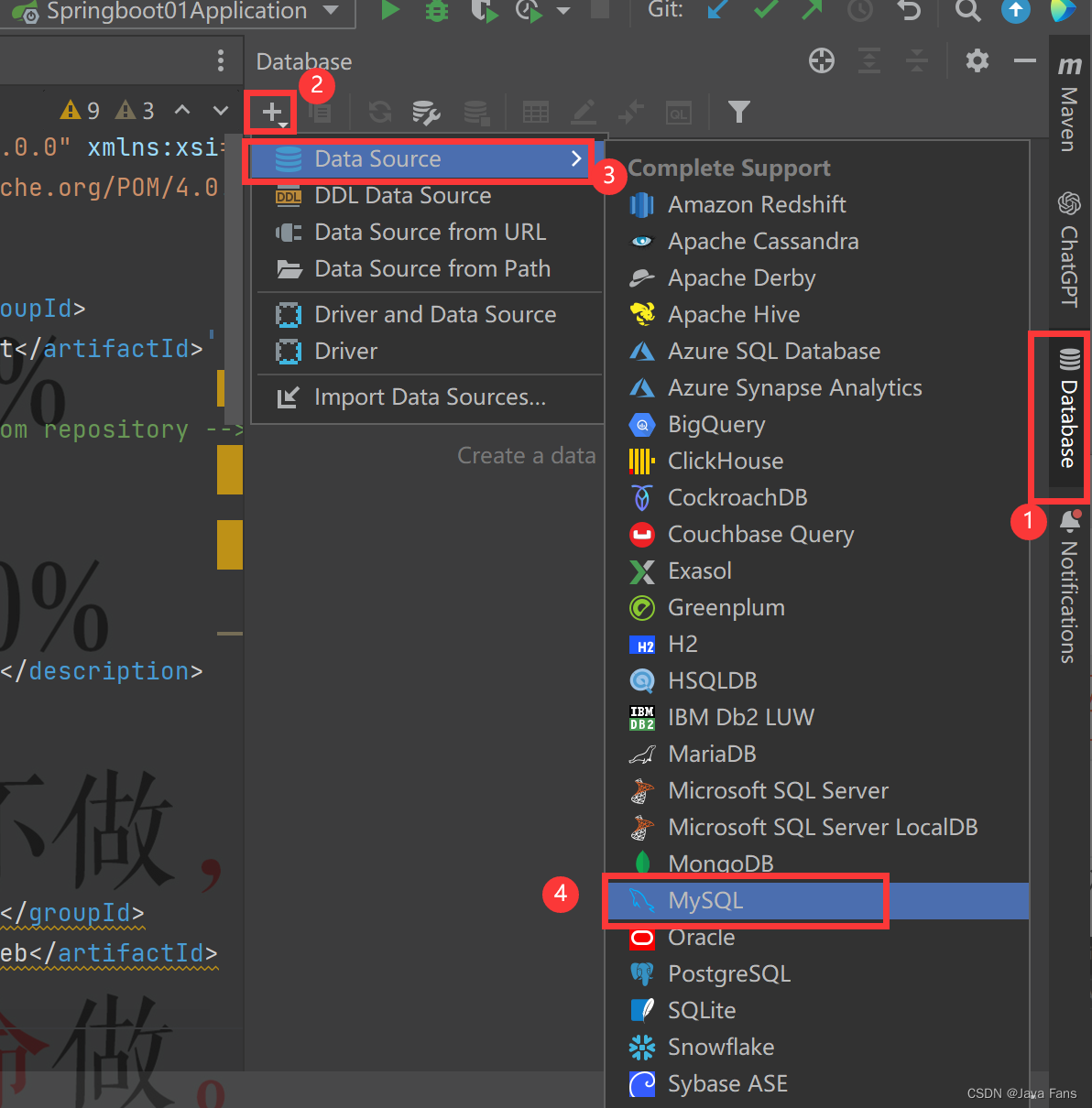Choose Greenplum from the list
The image size is (1092, 1108).
817,608
